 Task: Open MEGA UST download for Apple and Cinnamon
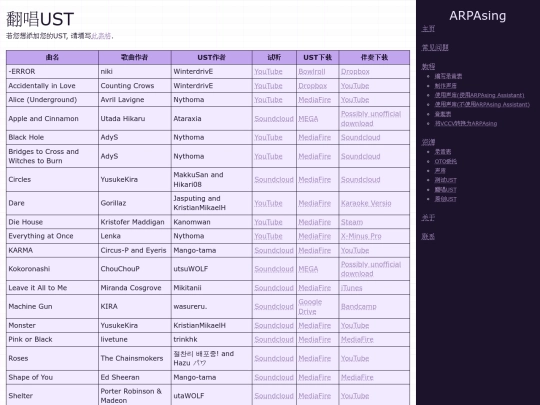click(x=308, y=119)
